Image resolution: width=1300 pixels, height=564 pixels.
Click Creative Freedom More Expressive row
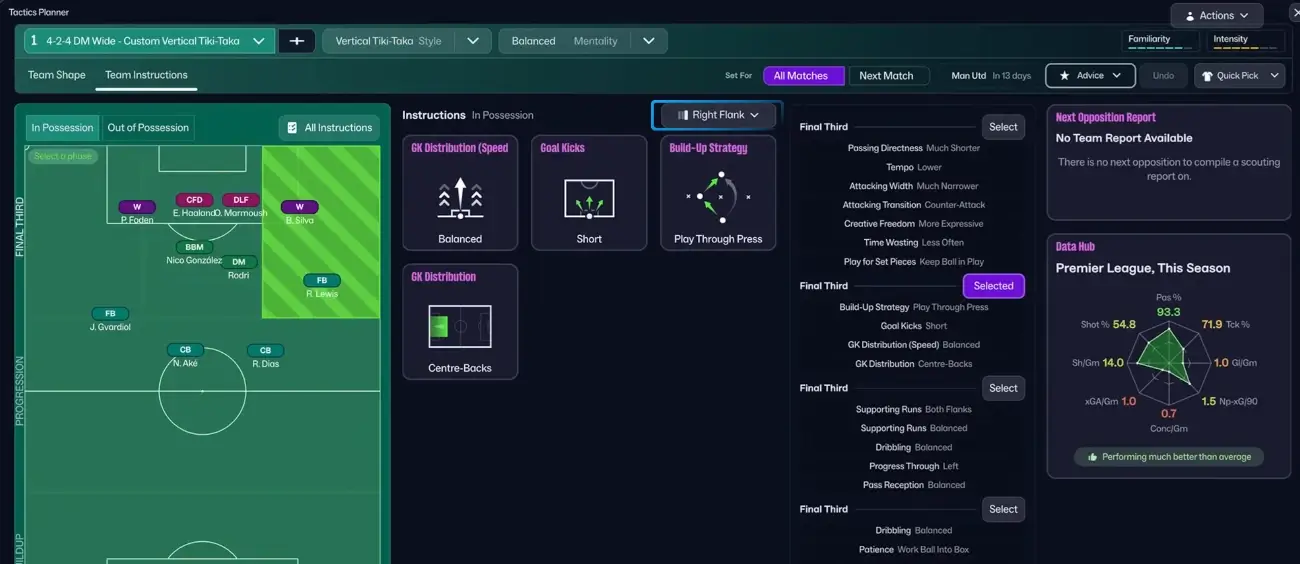pos(914,224)
